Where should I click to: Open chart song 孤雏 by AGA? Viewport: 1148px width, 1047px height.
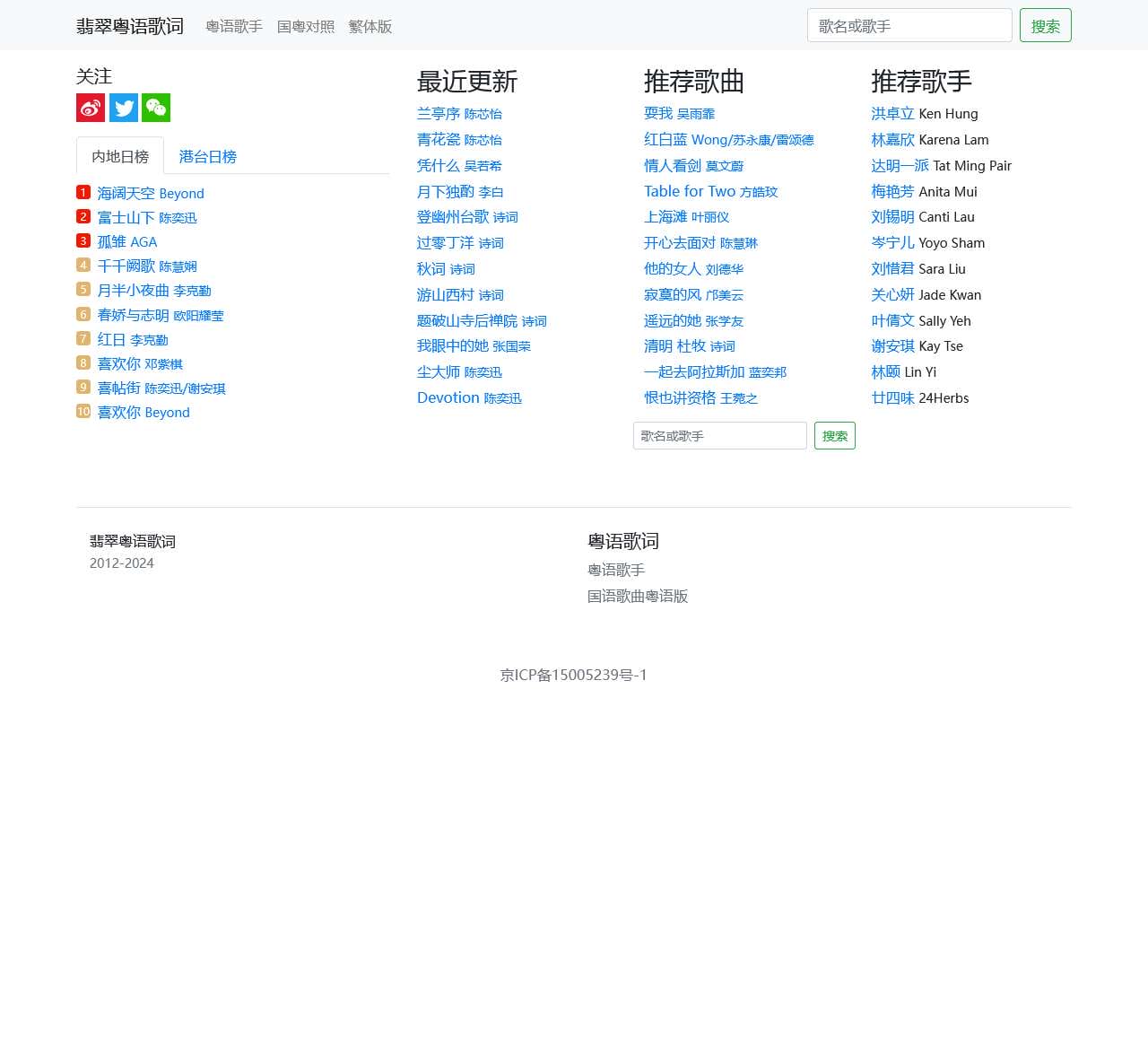pos(127,241)
